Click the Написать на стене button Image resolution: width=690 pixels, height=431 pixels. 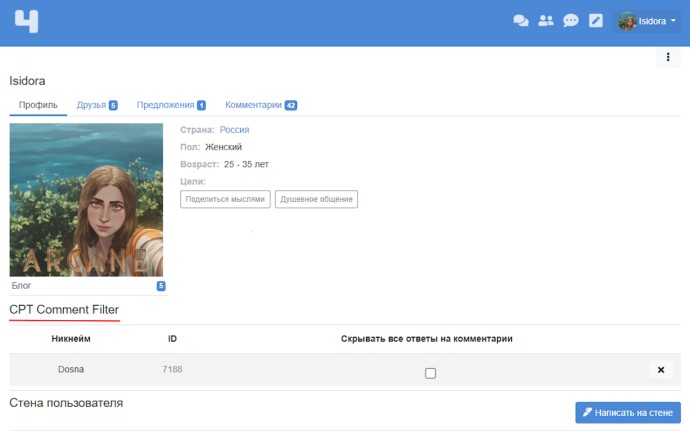628,413
